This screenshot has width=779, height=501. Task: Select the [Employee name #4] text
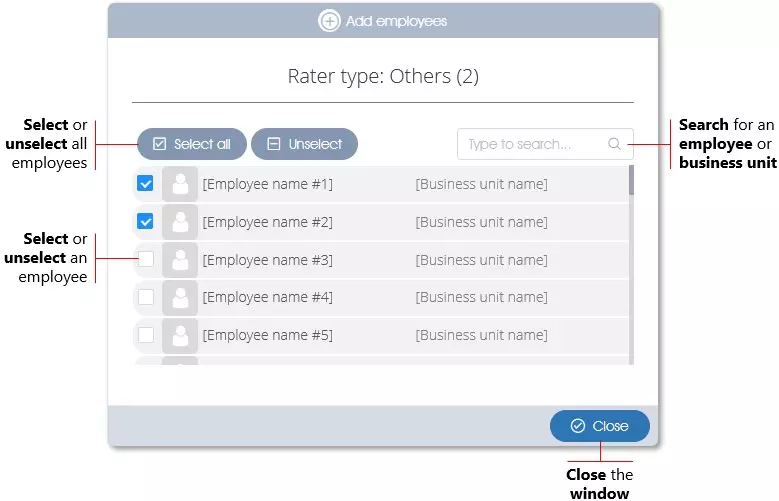pos(267,297)
